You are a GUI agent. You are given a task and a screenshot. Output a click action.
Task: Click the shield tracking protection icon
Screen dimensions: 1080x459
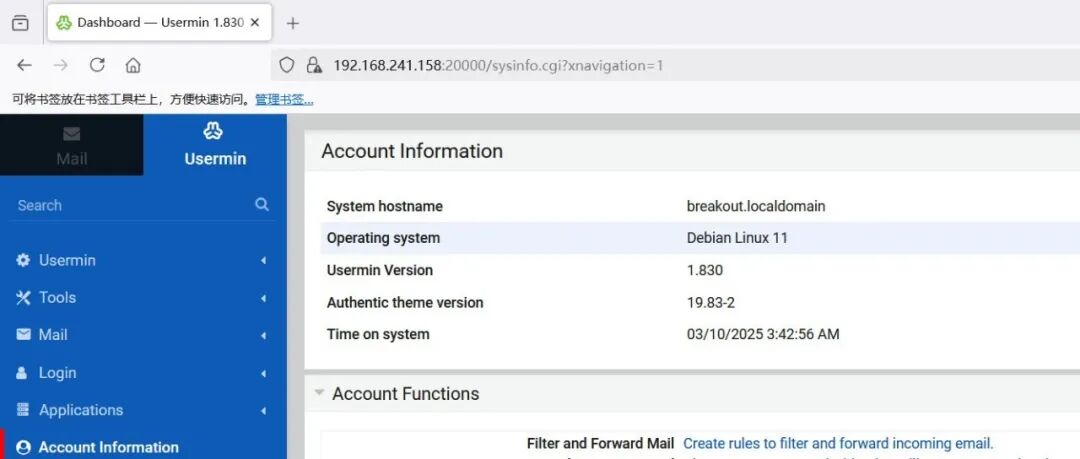[287, 65]
